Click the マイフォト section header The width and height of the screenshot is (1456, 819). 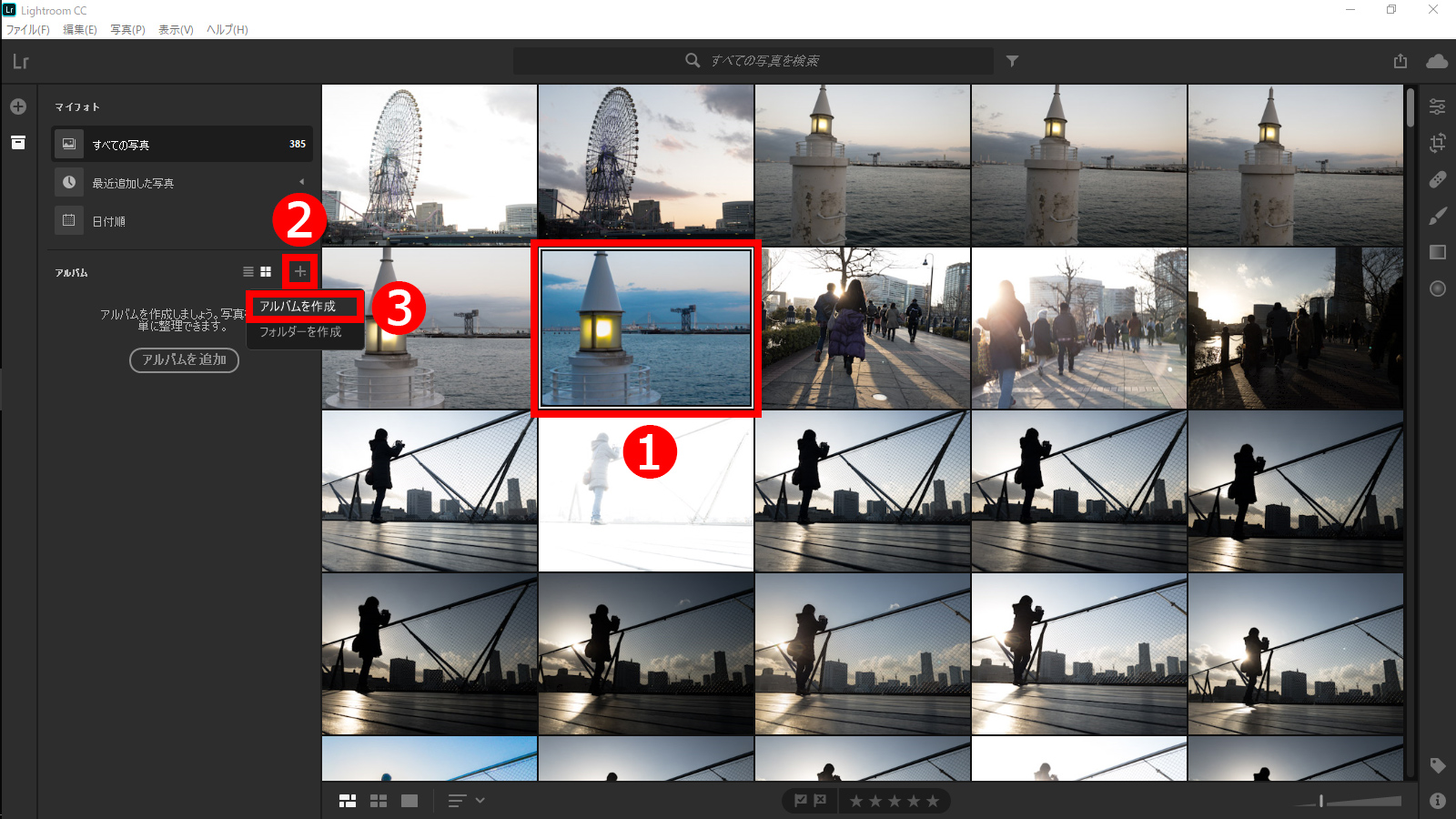click(77, 106)
